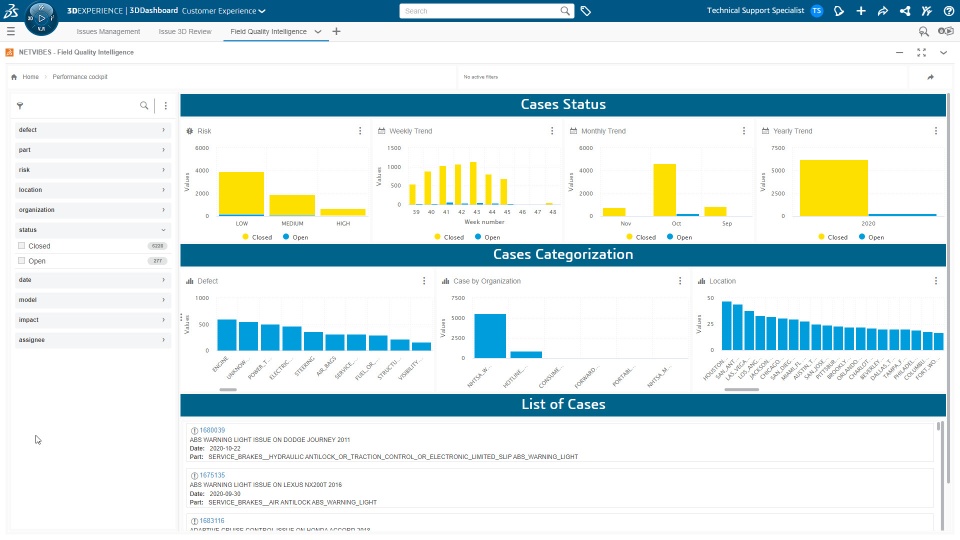Open case 1680039 link
Image resolution: width=960 pixels, height=540 pixels.
(x=212, y=430)
